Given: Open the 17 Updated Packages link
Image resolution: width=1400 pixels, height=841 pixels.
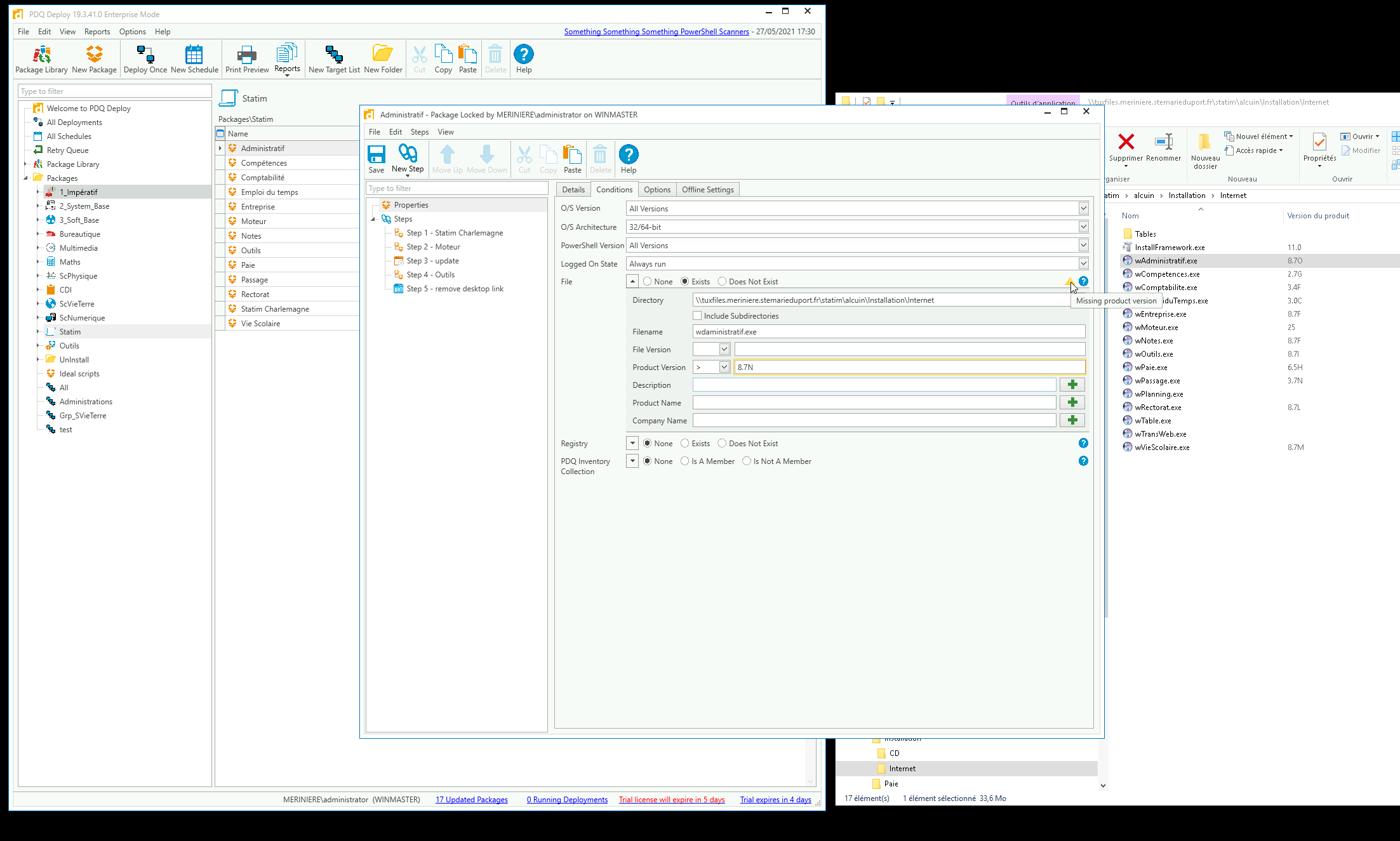Looking at the screenshot, I should click(x=471, y=799).
